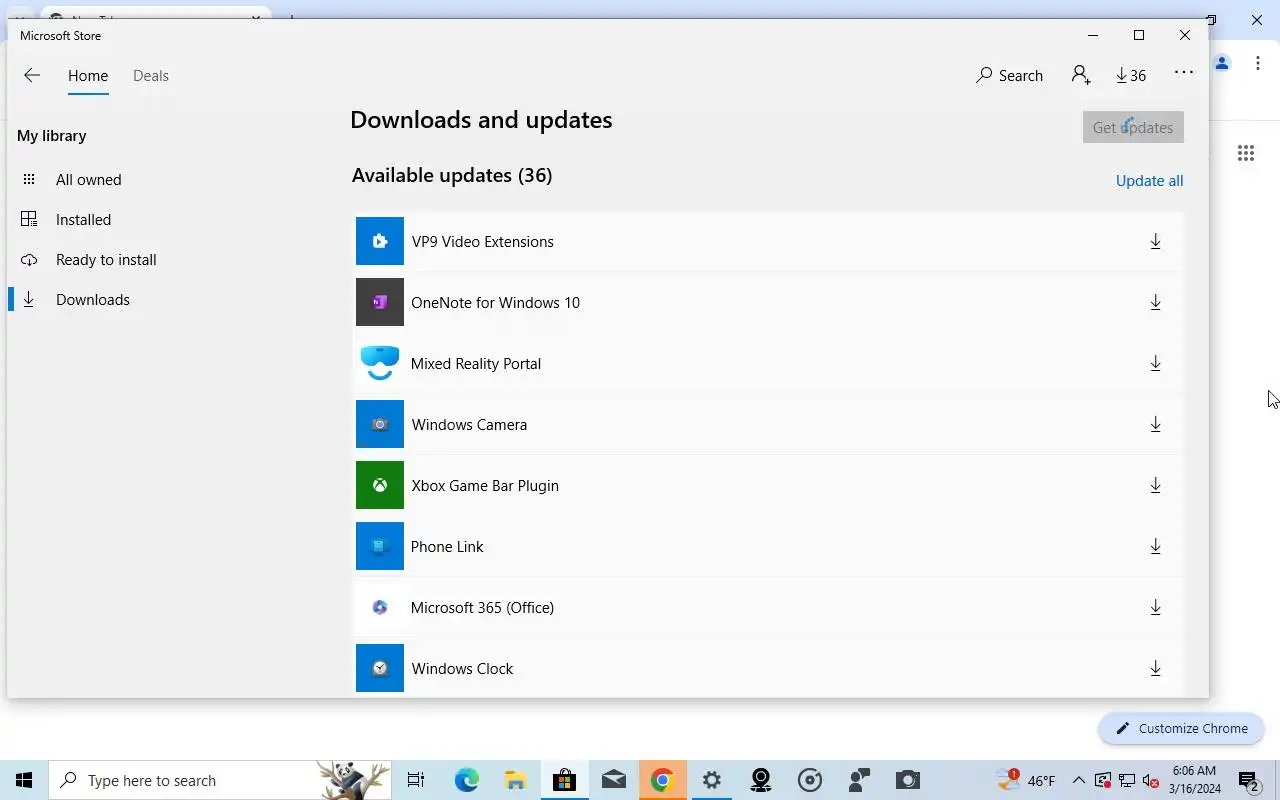This screenshot has height=800, width=1280.
Task: Open Google apps grid in Chrome window
Action: (1245, 153)
